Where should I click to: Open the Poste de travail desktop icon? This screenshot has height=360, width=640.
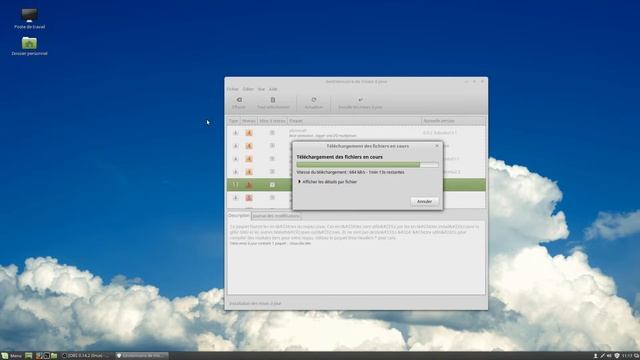[29, 19]
